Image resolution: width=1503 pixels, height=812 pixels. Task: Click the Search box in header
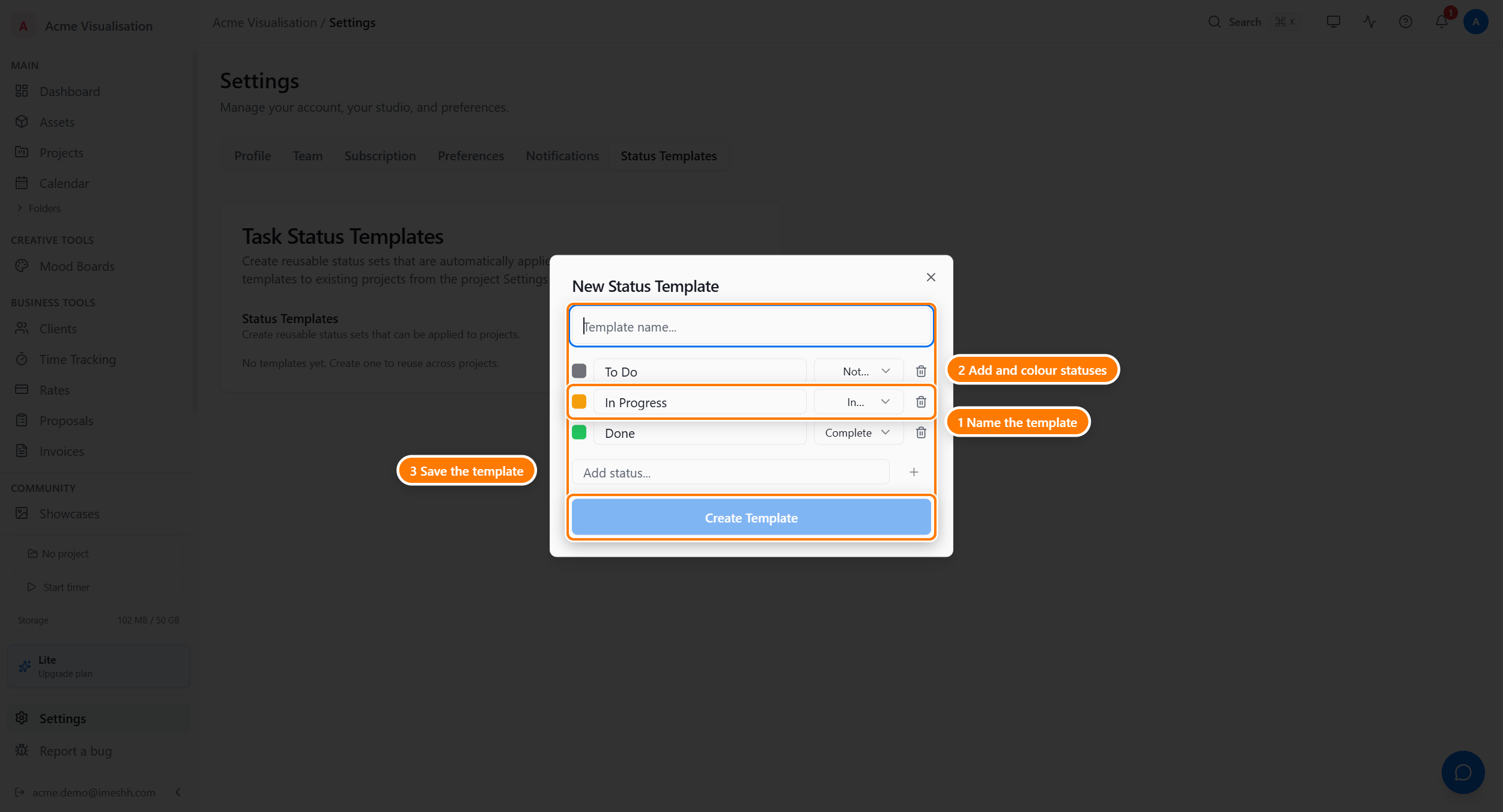[1253, 22]
